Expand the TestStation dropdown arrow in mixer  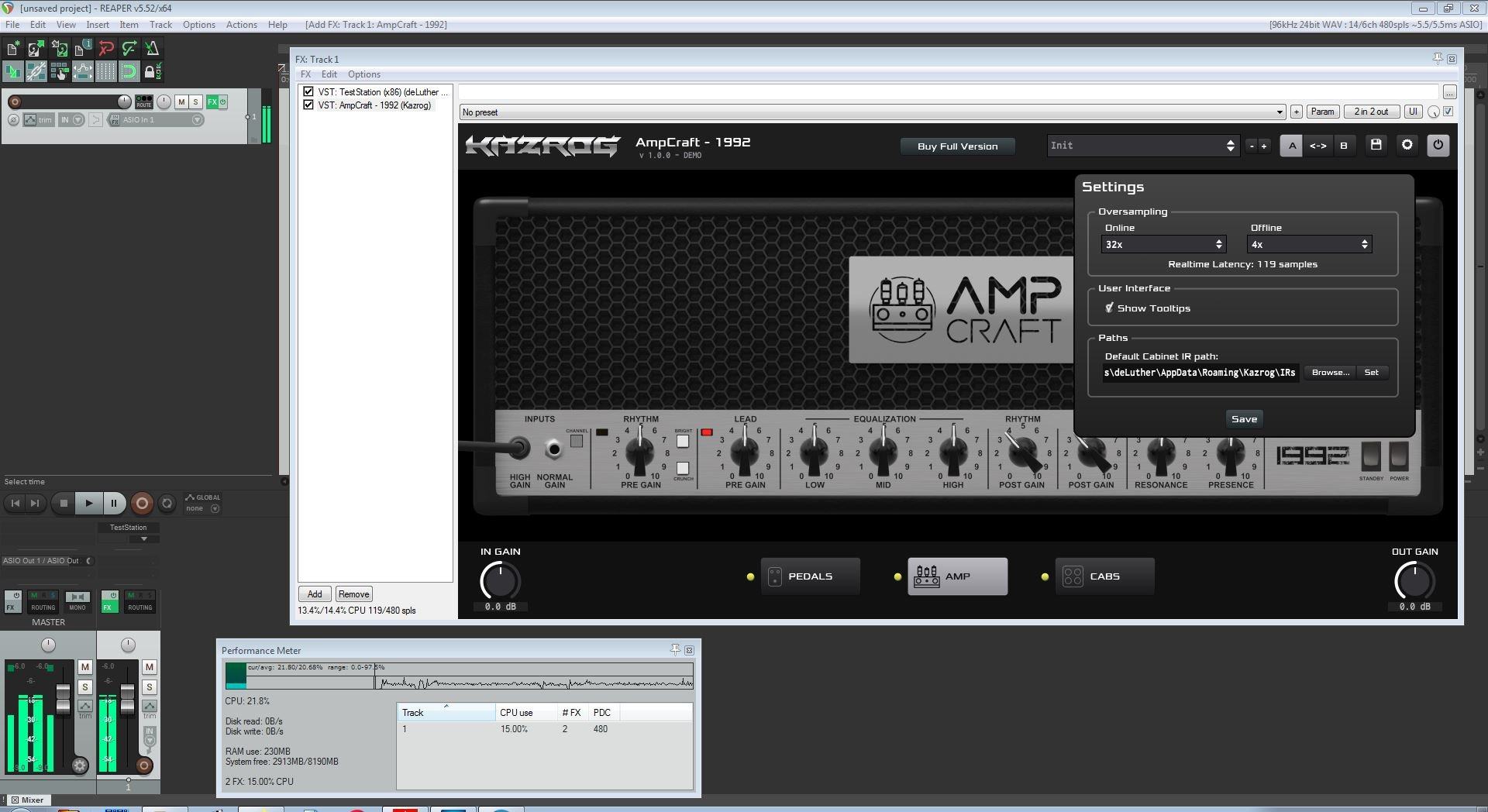point(143,538)
